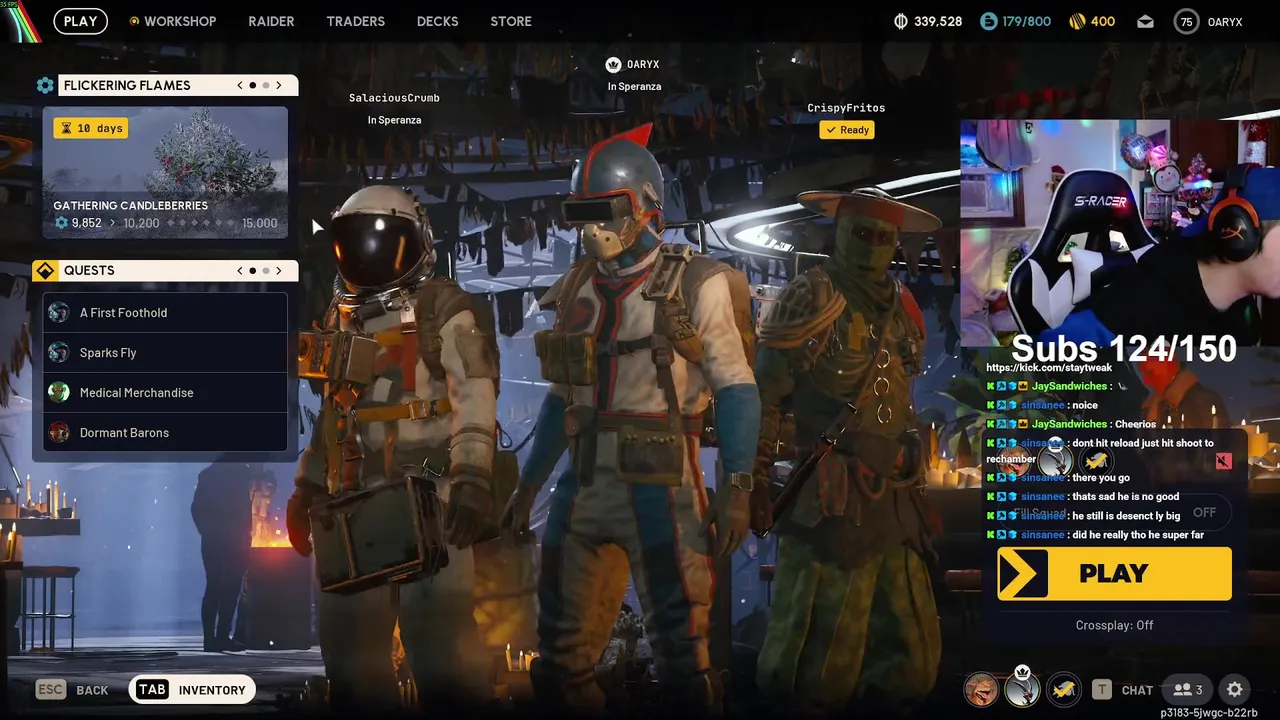
Task: Click the kick.com/staytweak link in overlay
Action: pos(1049,368)
